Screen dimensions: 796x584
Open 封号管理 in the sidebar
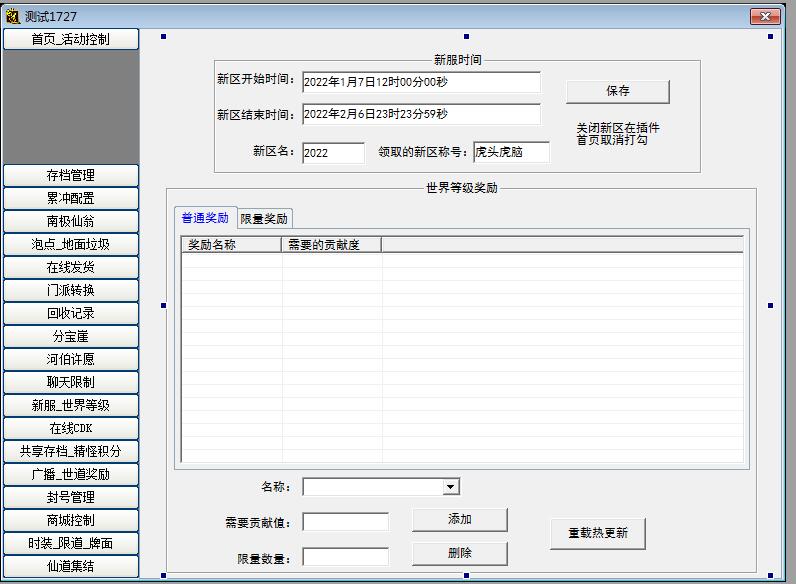(70, 497)
